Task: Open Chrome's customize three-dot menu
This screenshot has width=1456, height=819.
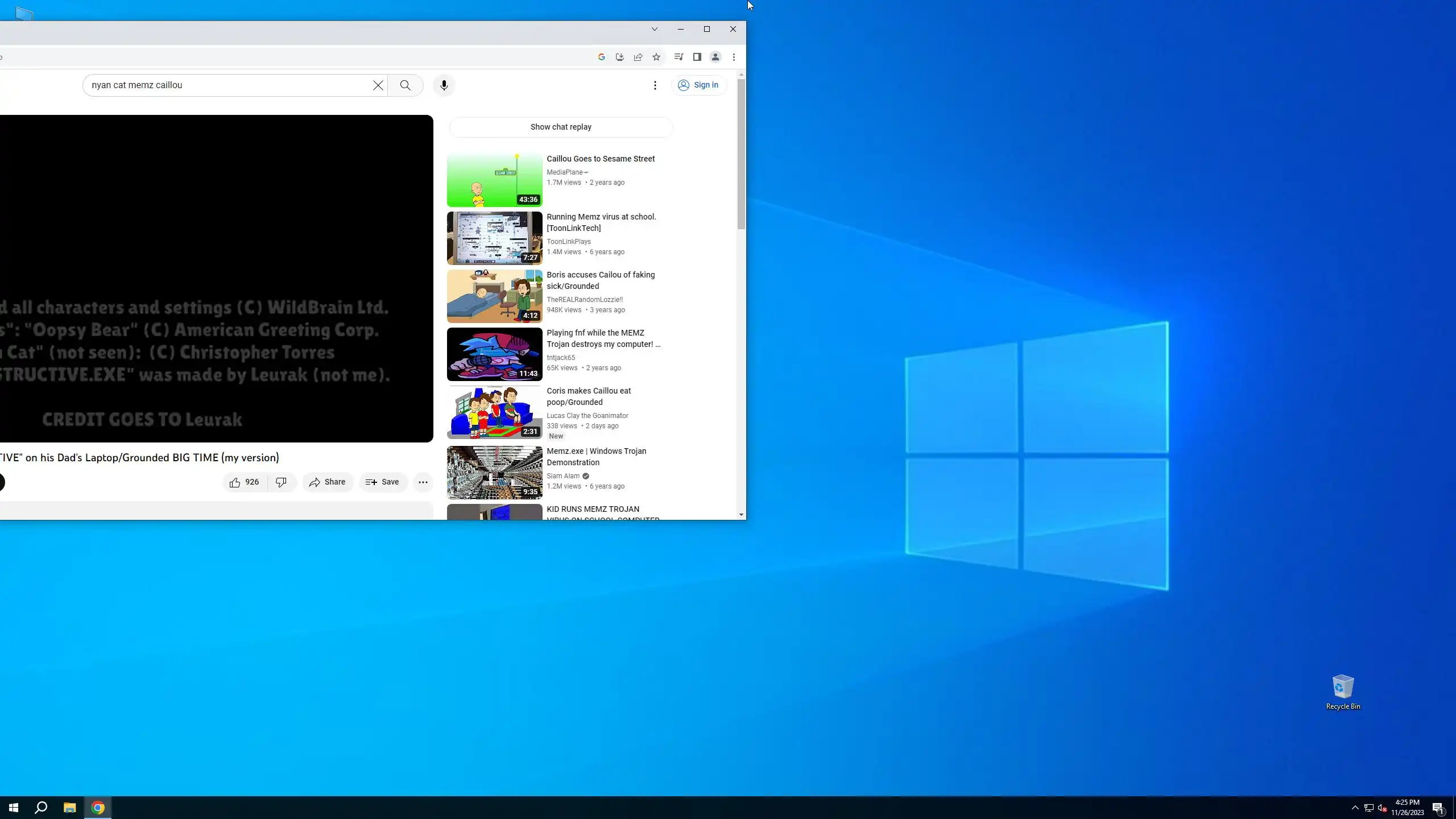Action: [x=734, y=57]
